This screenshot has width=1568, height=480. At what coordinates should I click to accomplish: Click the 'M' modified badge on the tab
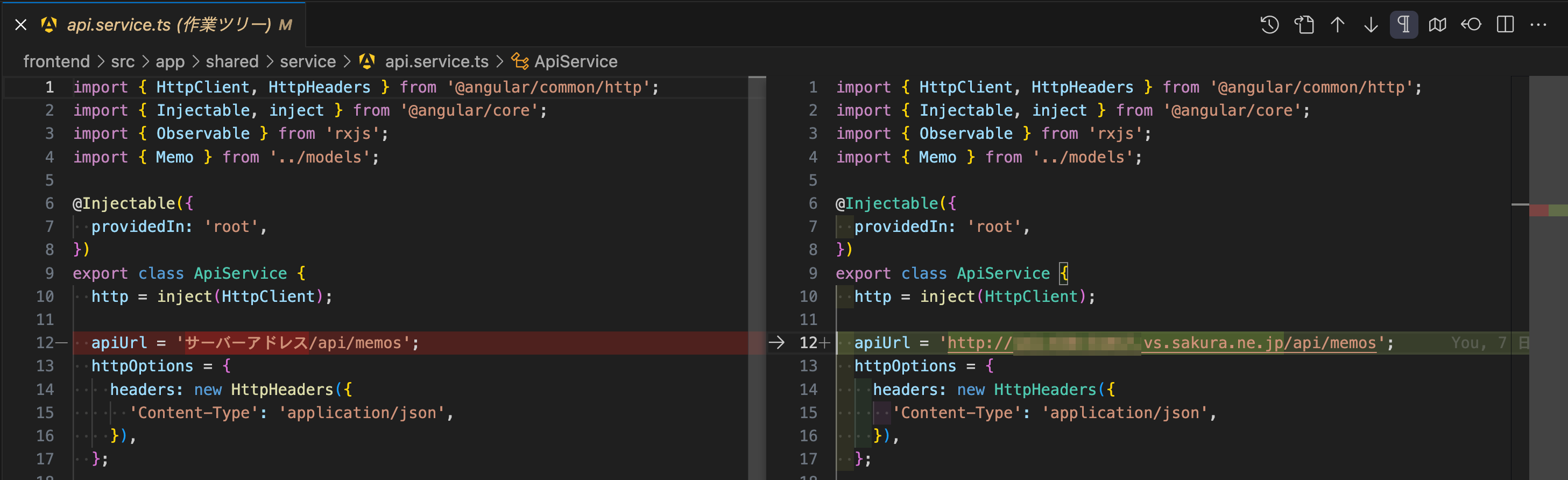point(285,25)
